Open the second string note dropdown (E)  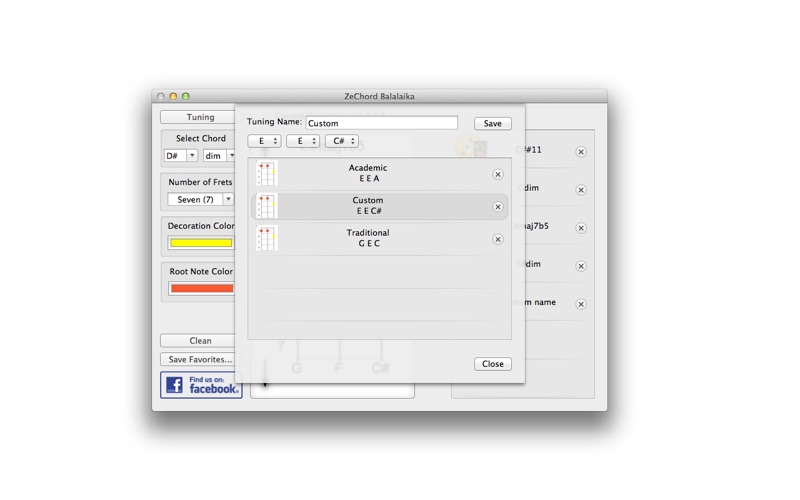303,141
